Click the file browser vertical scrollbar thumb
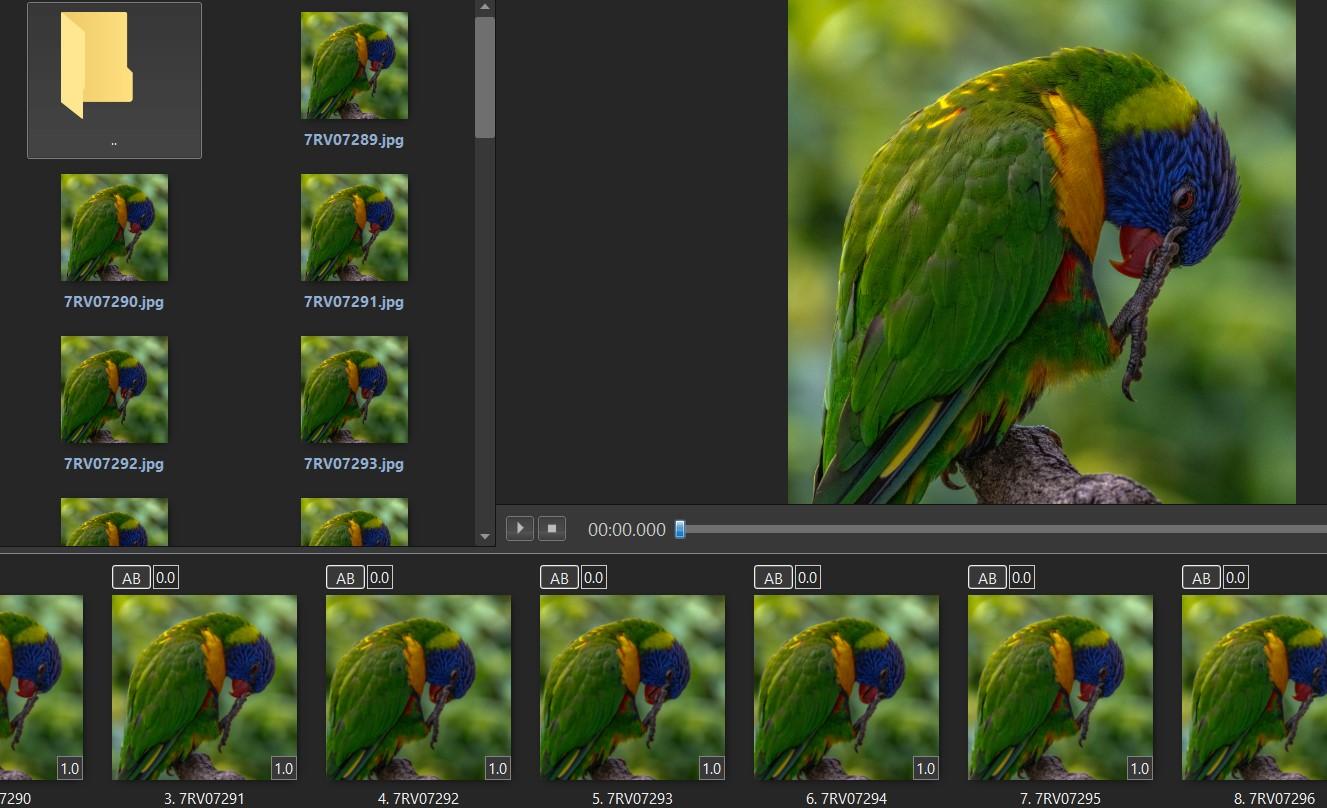The image size is (1327, 808). pyautogui.click(x=485, y=77)
